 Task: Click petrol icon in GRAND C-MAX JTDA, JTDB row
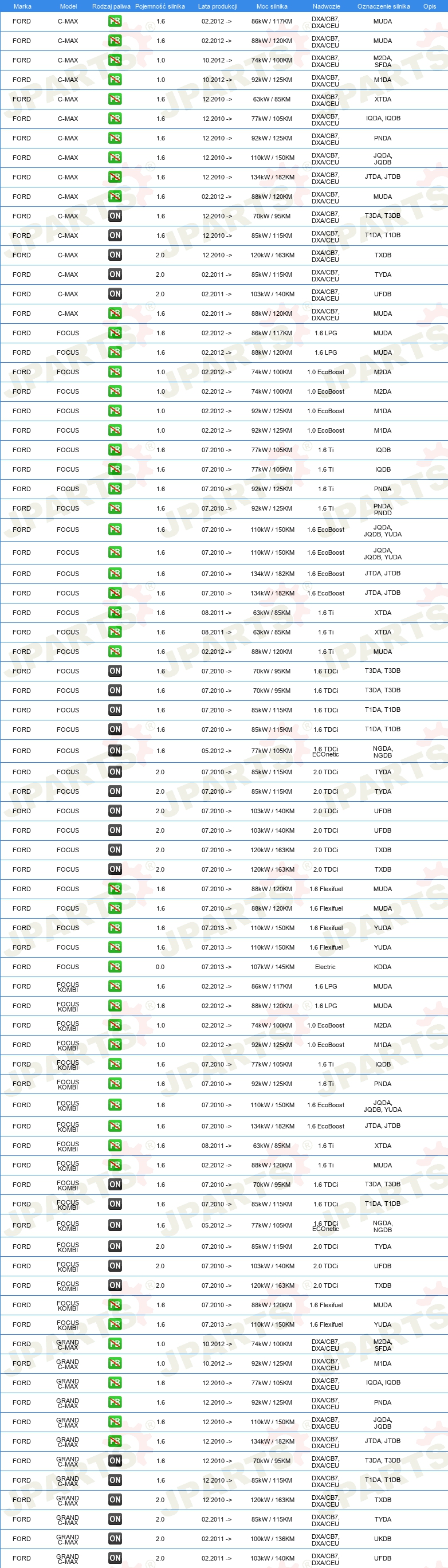(x=115, y=1441)
